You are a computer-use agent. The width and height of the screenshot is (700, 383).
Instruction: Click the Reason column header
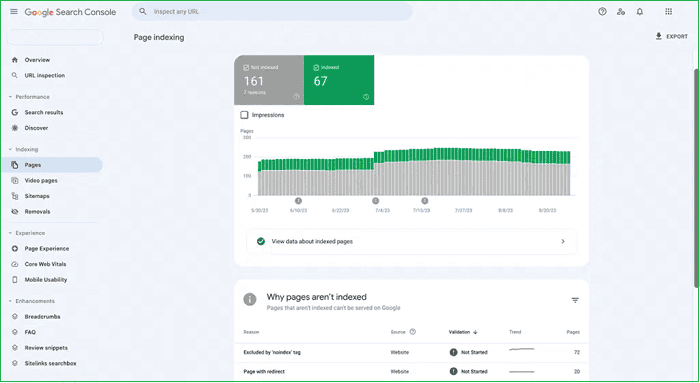[251, 332]
